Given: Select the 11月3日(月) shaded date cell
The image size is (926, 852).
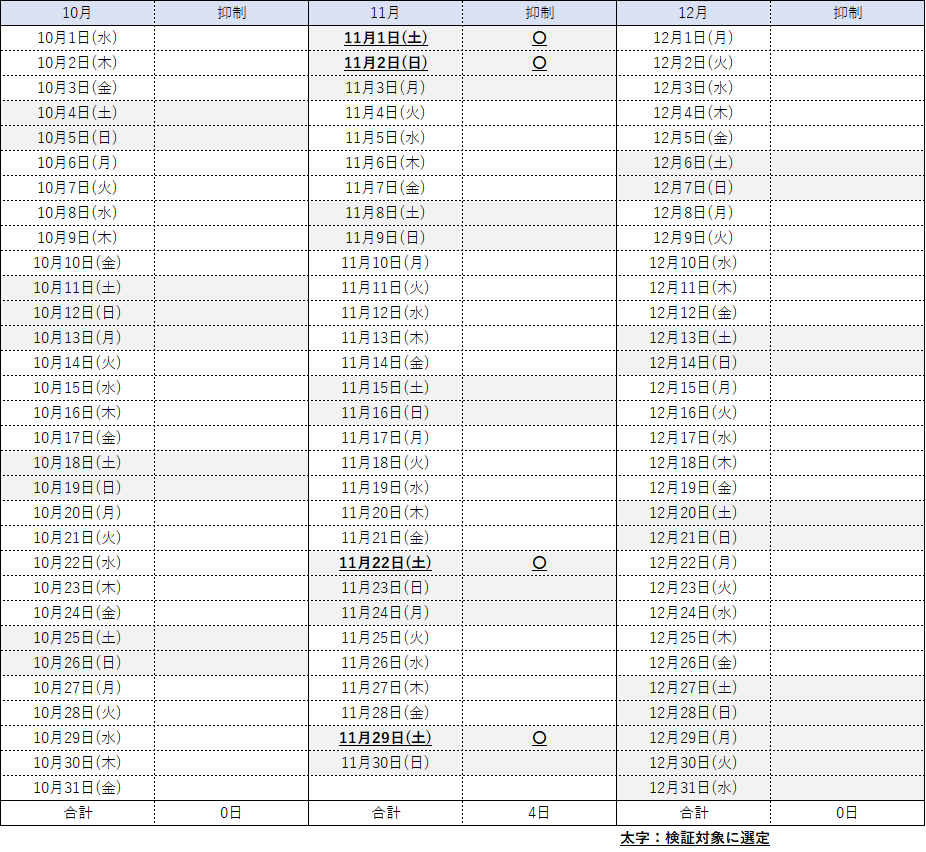Looking at the screenshot, I should 385,88.
